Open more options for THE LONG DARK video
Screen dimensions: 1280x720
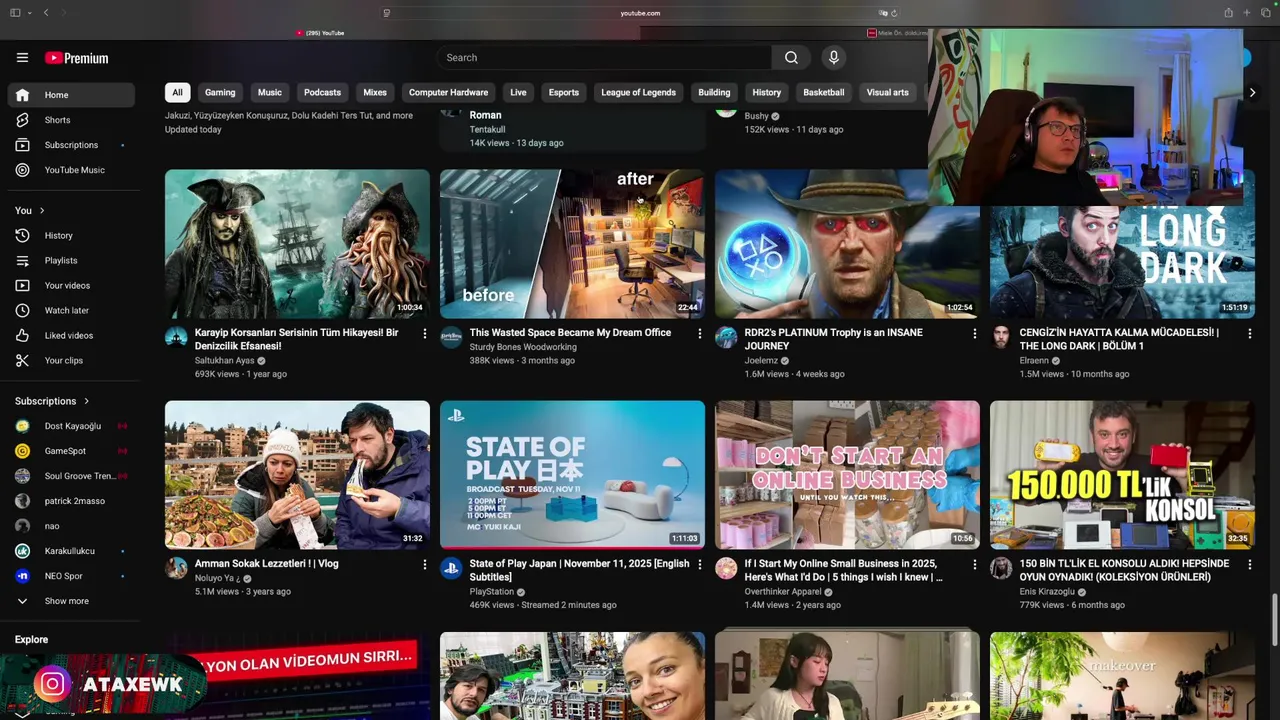click(x=1249, y=334)
